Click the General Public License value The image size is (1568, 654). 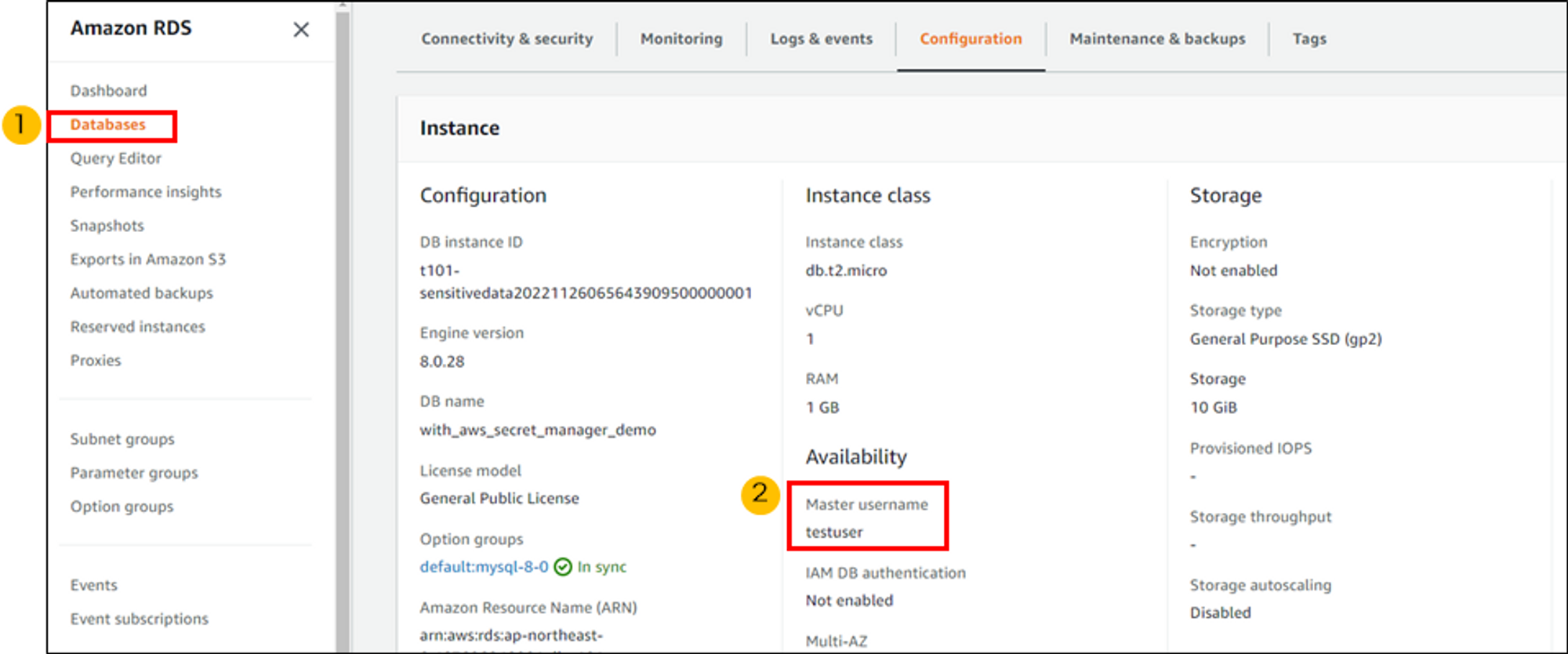[x=499, y=499]
